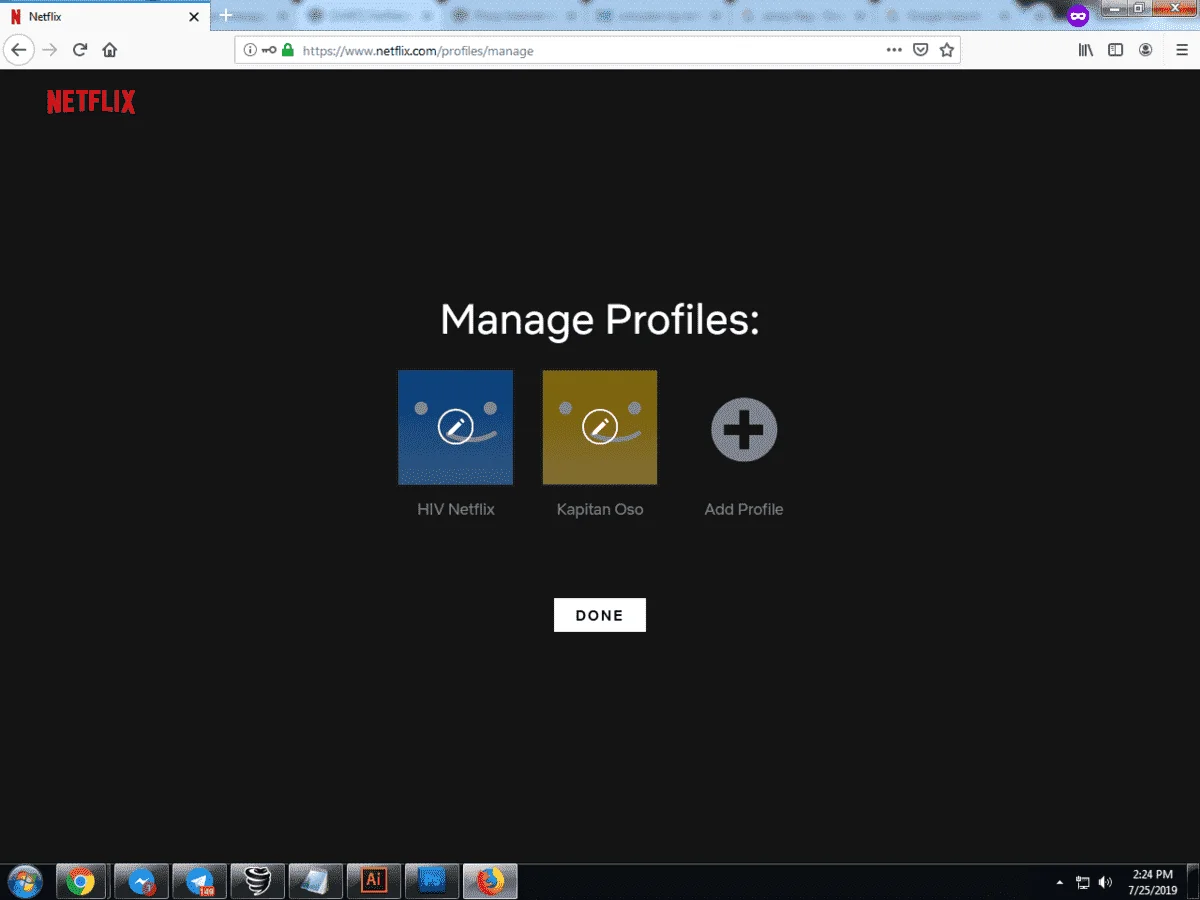
Task: Open the Firefox account icon
Action: (x=1145, y=50)
